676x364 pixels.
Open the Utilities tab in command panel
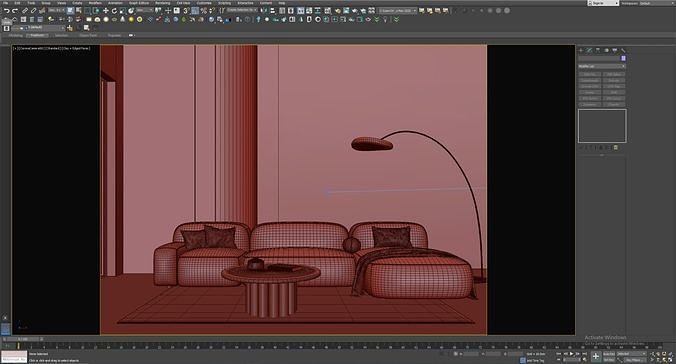point(623,50)
